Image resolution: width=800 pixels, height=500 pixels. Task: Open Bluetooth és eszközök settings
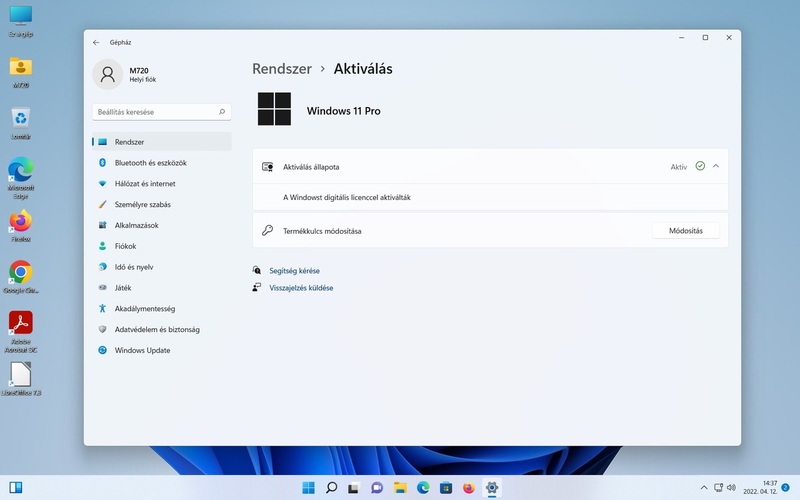(162, 163)
